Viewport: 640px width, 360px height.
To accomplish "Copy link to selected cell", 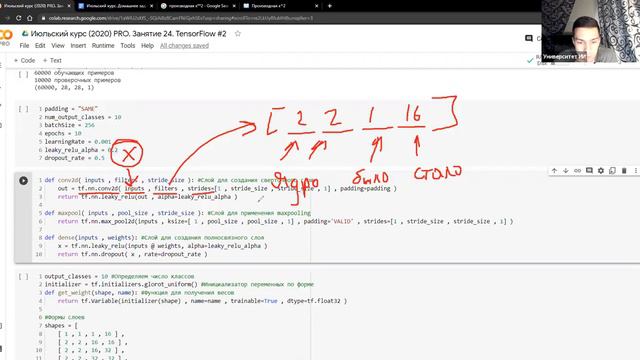I will 577,171.
